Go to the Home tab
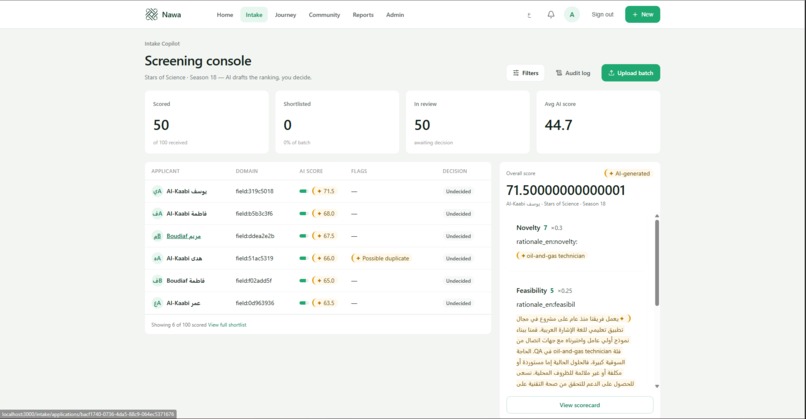806x419 pixels. pos(225,15)
